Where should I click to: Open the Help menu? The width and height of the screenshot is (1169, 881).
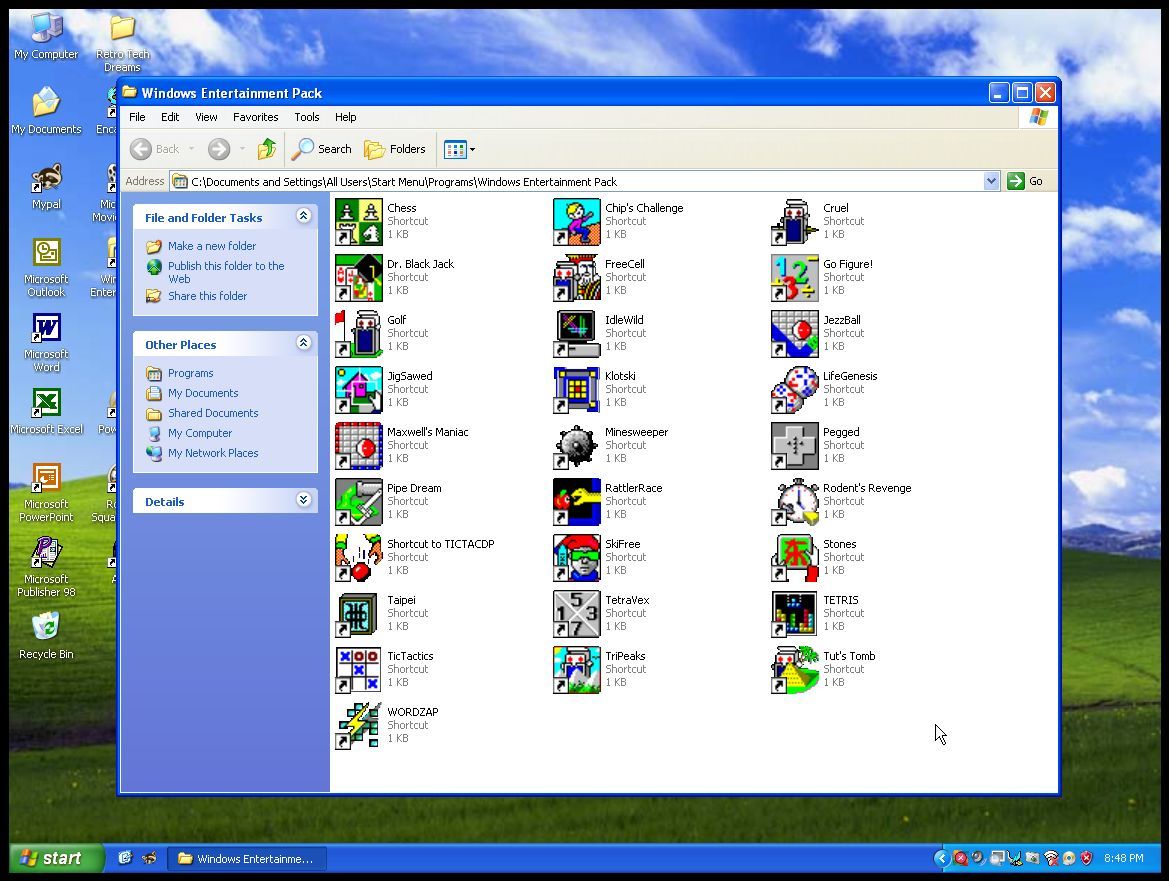pos(345,117)
